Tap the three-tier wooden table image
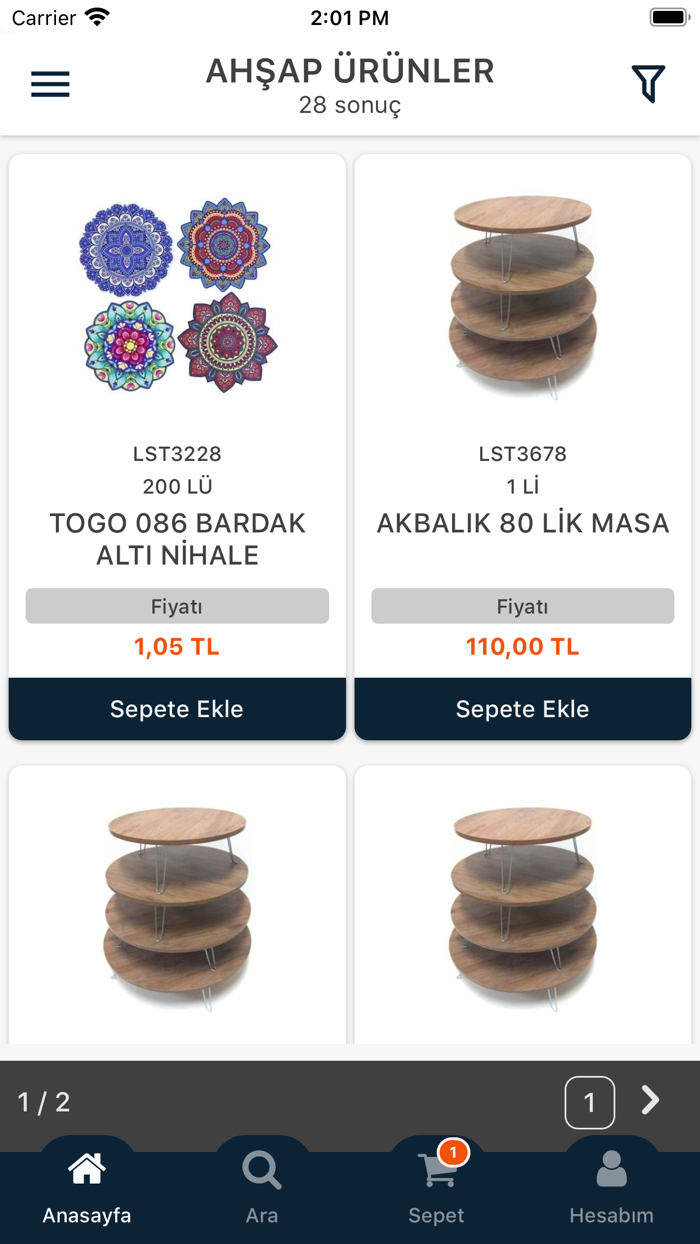 click(522, 295)
